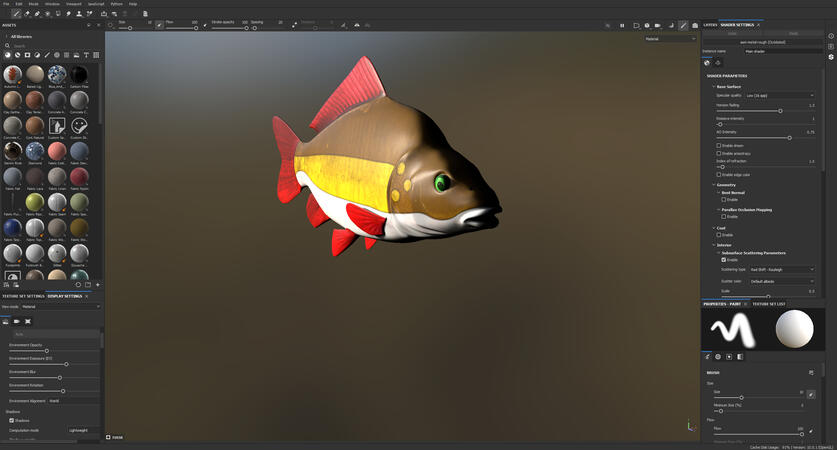The image size is (837, 450).
Task: Switch to Texture Set List tab
Action: [768, 303]
